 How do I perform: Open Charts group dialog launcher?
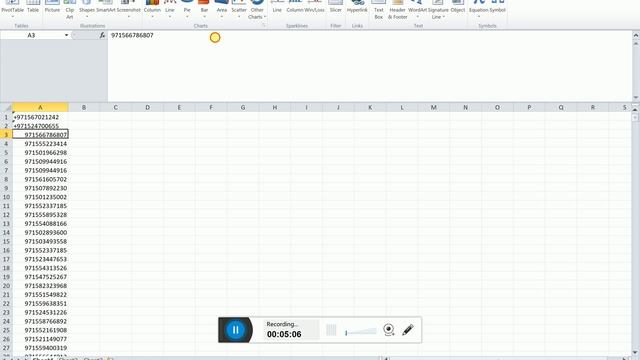tap(264, 25)
